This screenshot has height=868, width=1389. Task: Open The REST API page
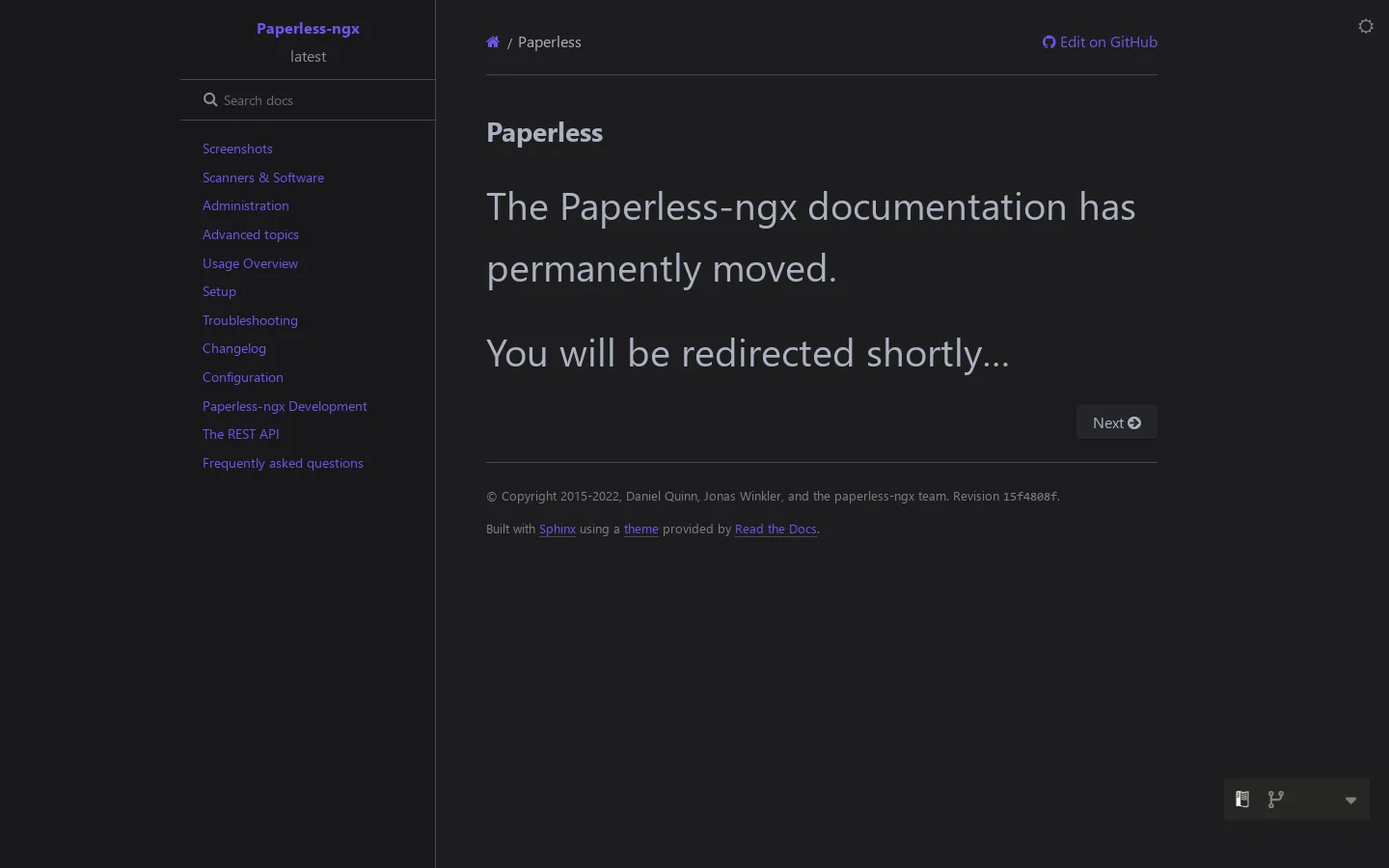(x=241, y=434)
